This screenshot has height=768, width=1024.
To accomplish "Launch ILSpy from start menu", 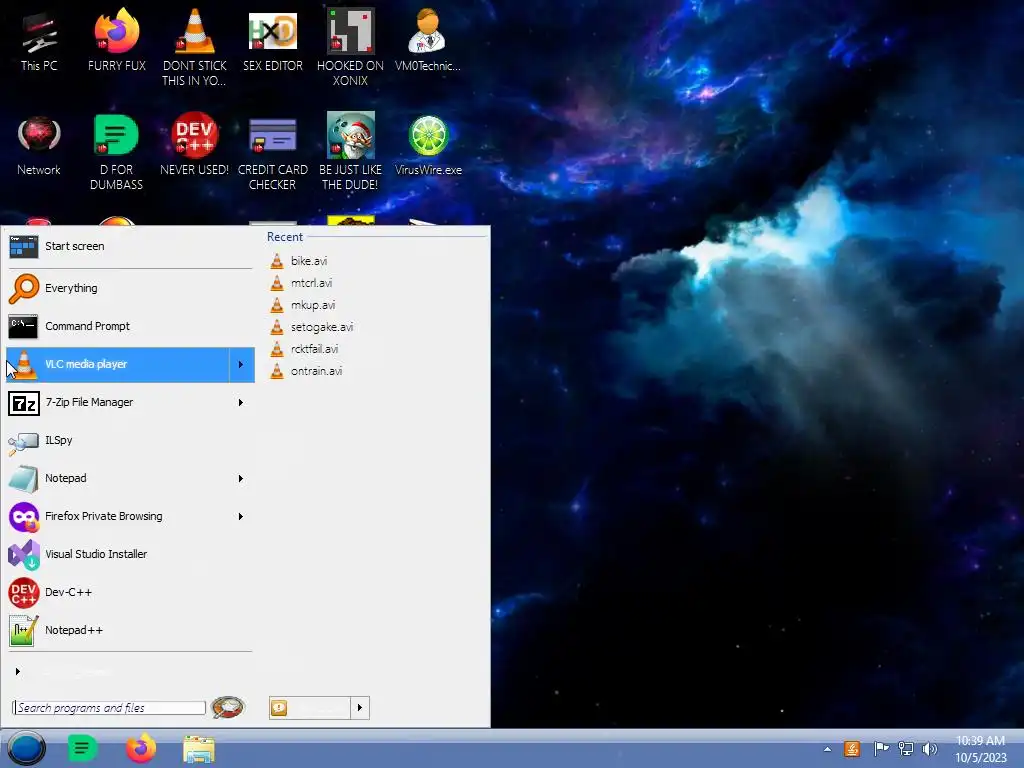I will click(x=130, y=440).
